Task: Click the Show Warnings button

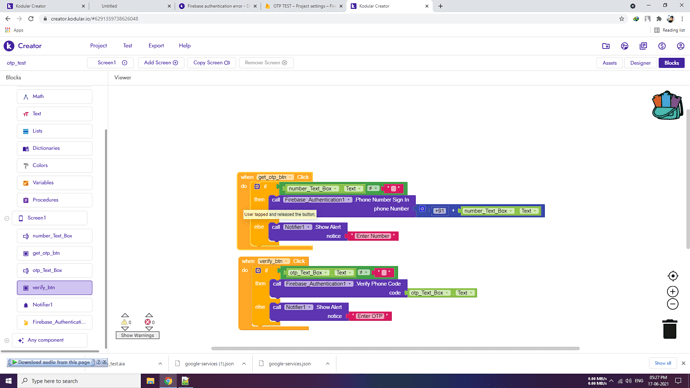Action: point(137,335)
